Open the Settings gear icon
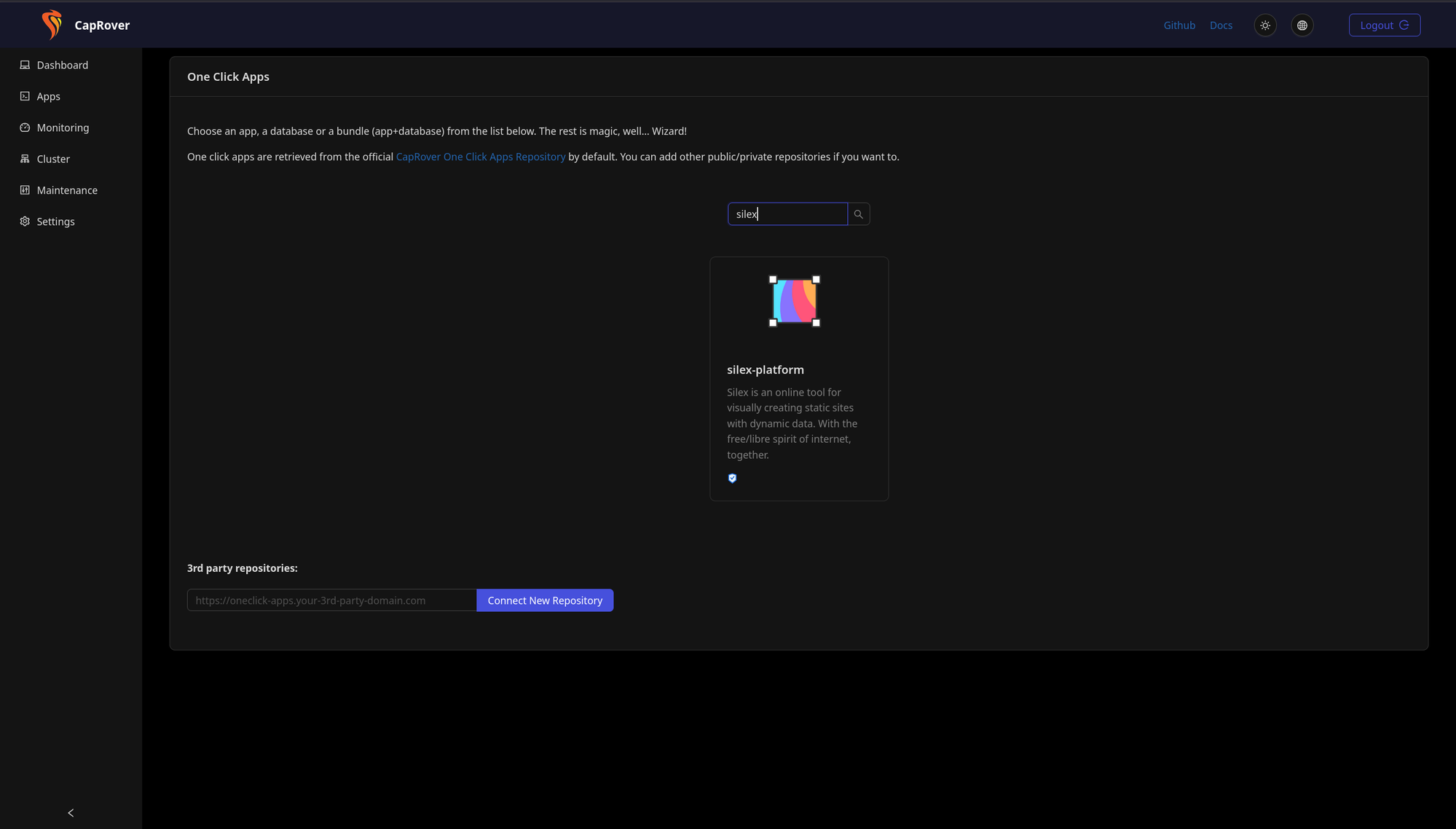The image size is (1456, 829). click(25, 221)
